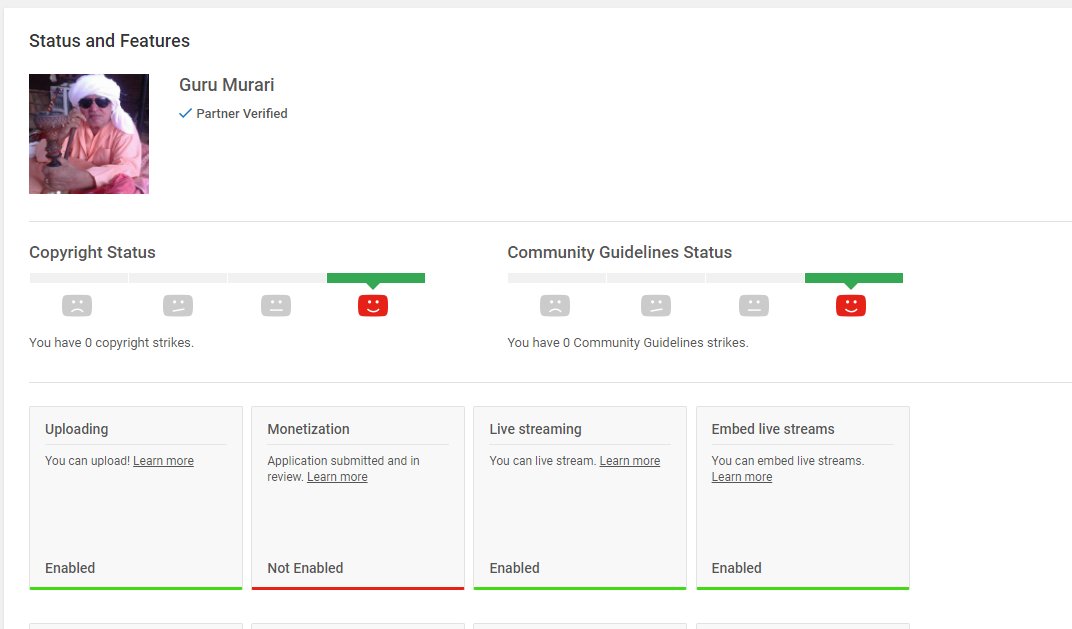Viewport: 1072px width, 629px height.
Task: Click 'You can live stream.' text
Action: point(543,461)
